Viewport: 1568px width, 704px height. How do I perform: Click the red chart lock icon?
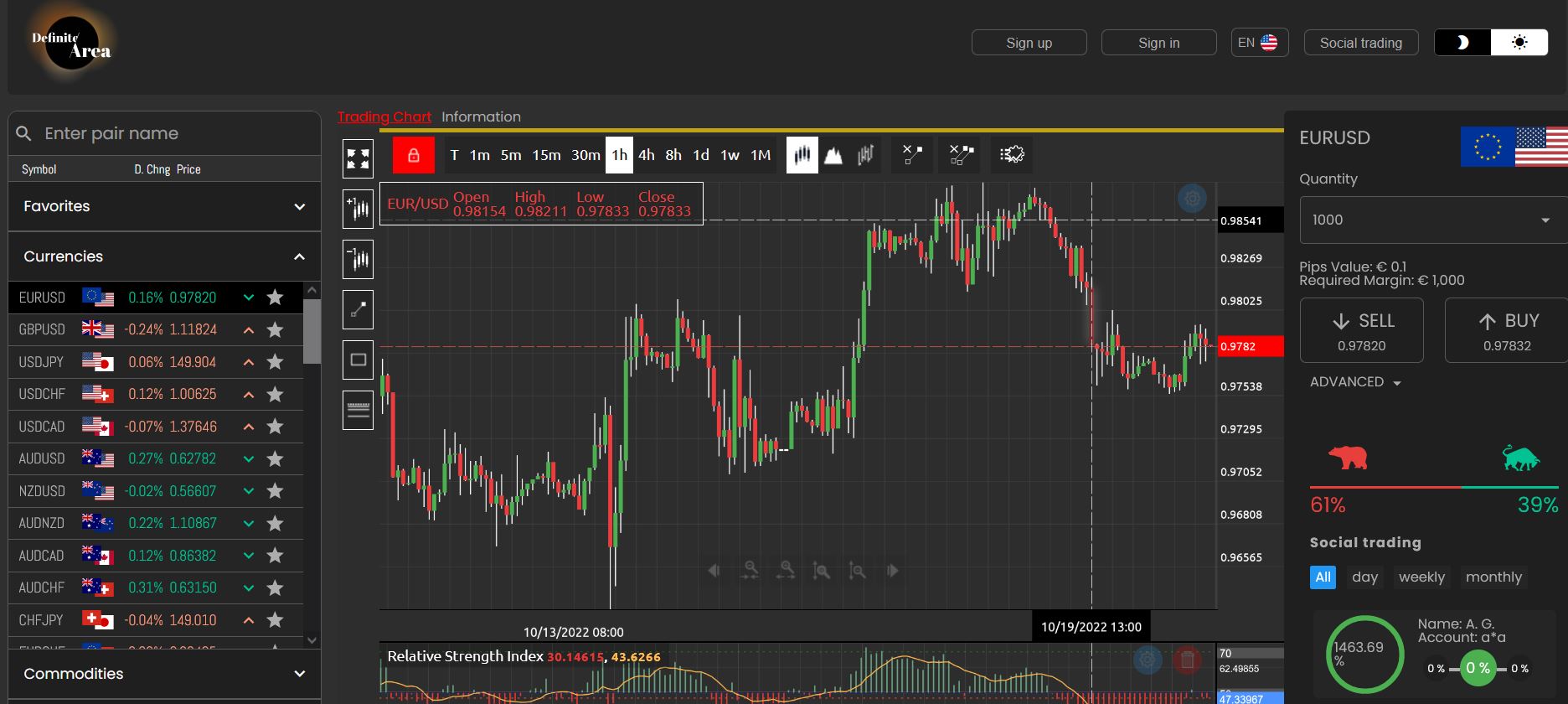coord(413,155)
